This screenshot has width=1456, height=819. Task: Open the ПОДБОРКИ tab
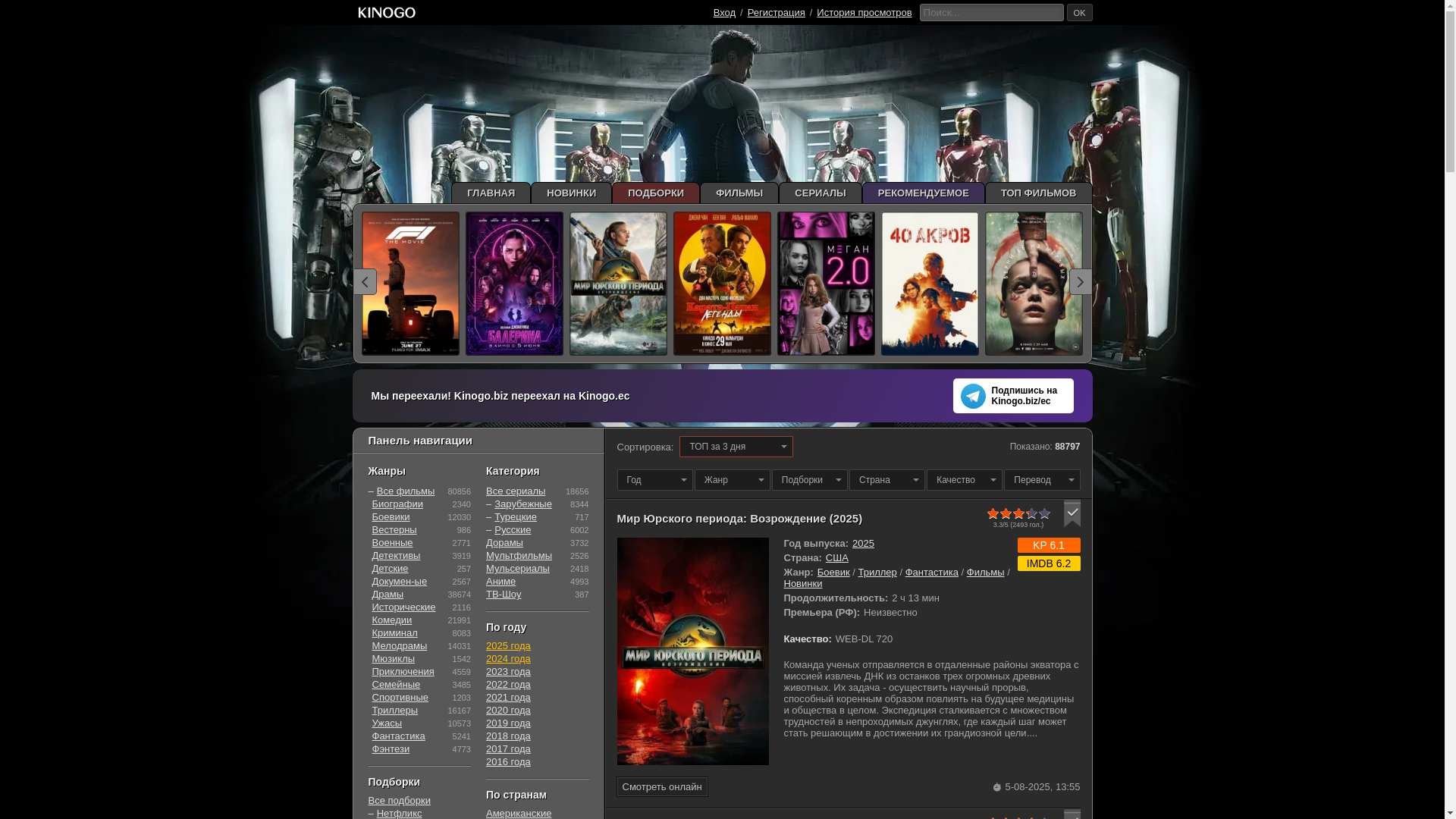click(x=656, y=193)
